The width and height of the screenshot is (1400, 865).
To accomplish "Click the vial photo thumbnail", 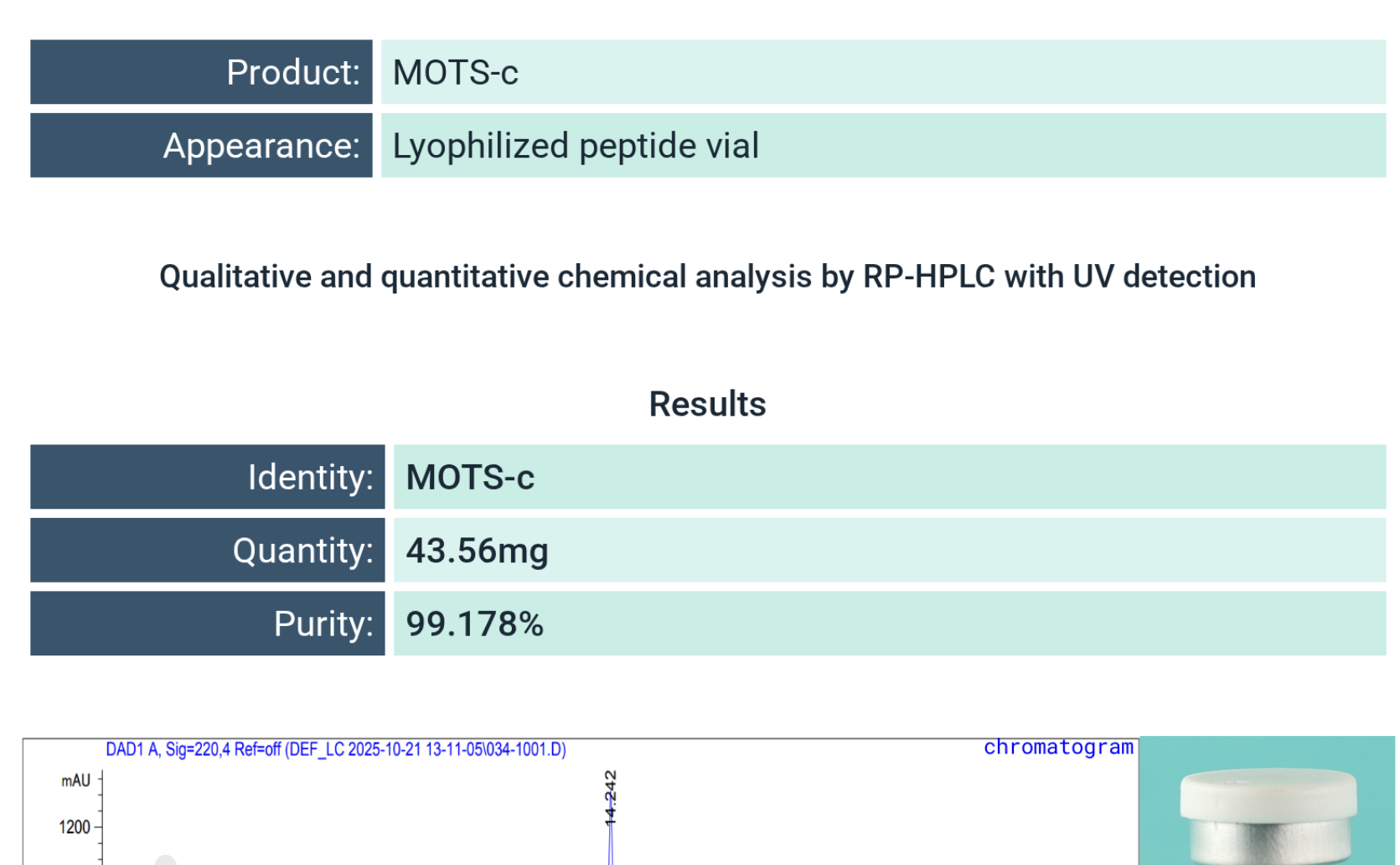I will pyautogui.click(x=1267, y=800).
